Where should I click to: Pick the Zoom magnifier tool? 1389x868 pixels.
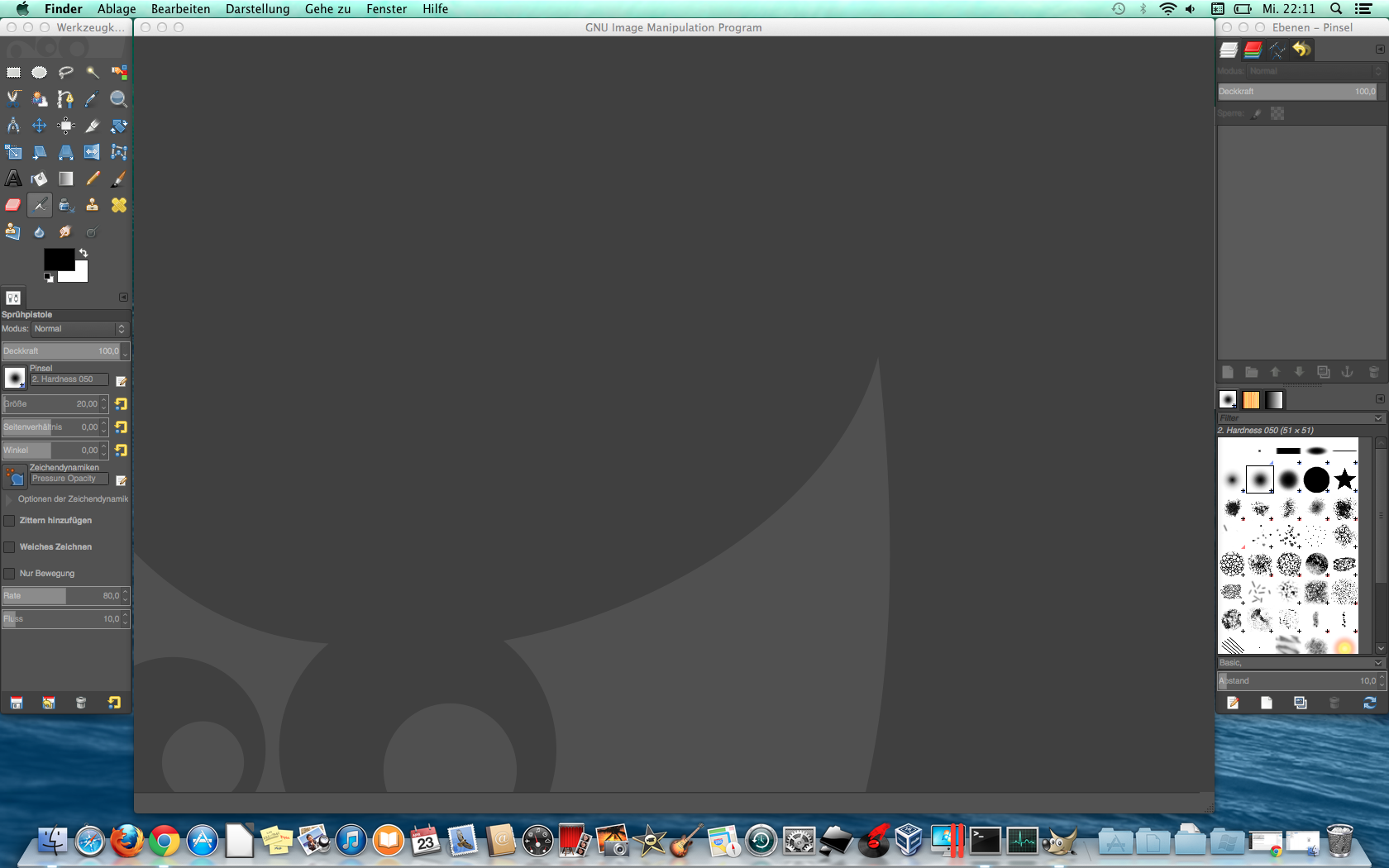(118, 99)
